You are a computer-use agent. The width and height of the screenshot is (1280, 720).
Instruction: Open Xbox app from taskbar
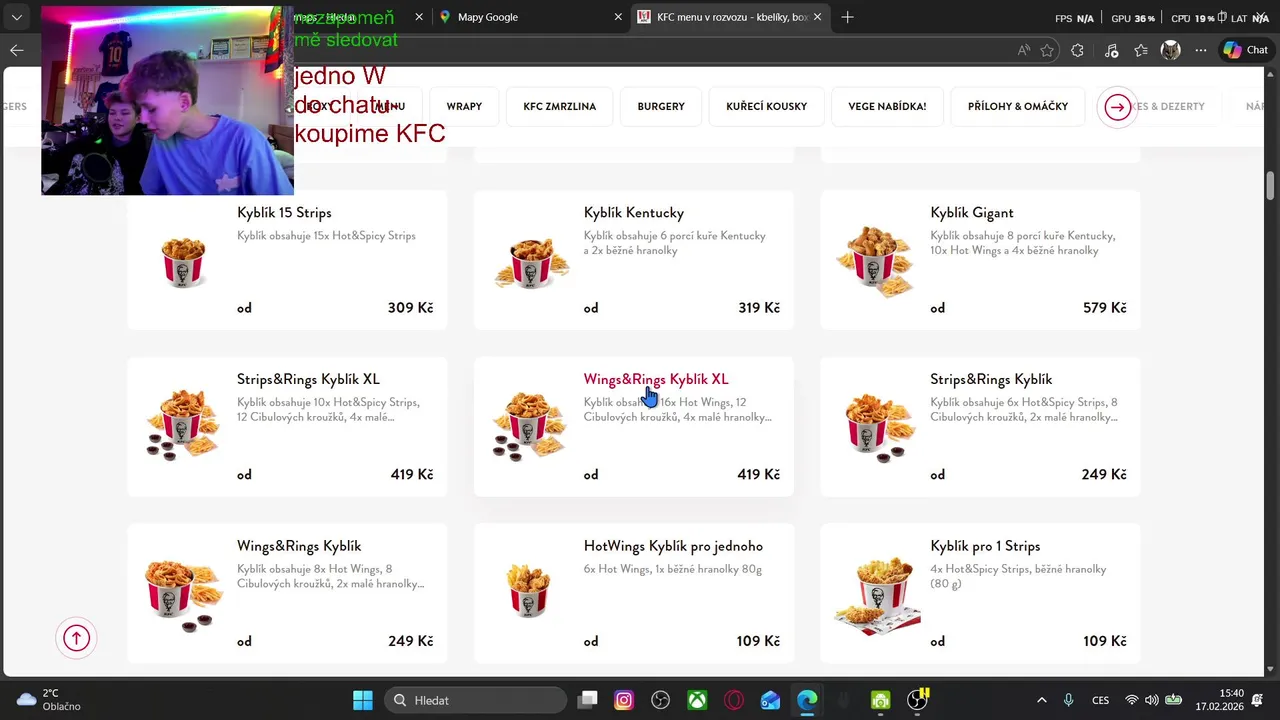tap(697, 700)
